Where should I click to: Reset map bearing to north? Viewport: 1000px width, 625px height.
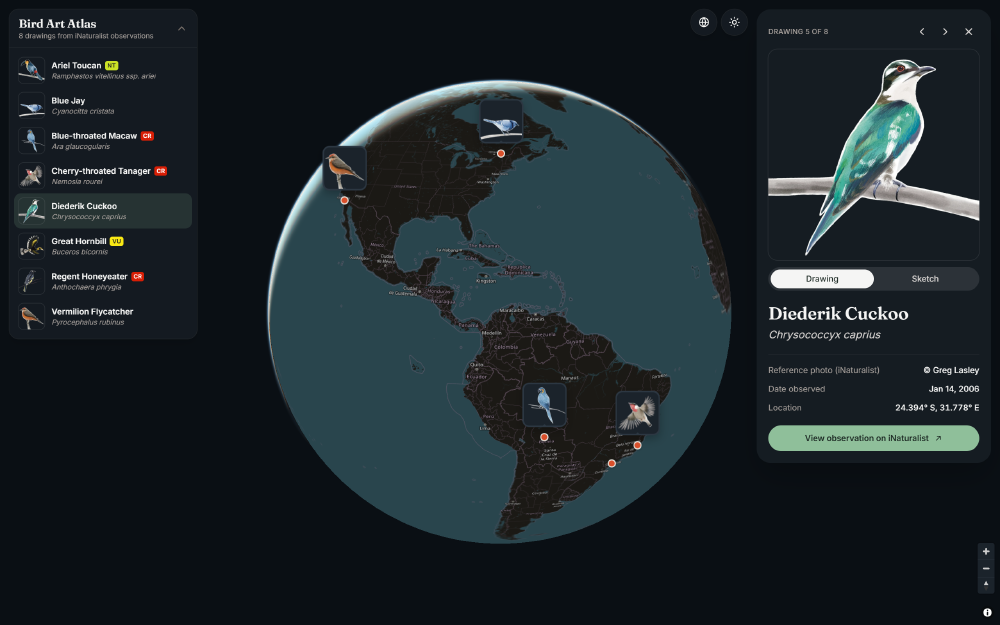point(986,585)
